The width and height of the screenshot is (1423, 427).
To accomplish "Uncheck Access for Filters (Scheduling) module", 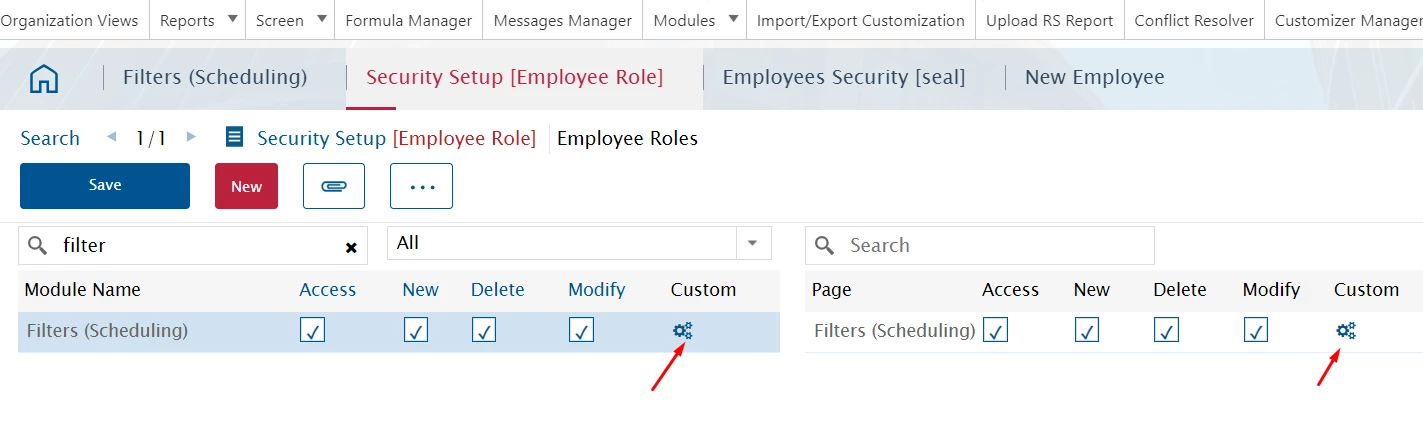I will tap(312, 331).
